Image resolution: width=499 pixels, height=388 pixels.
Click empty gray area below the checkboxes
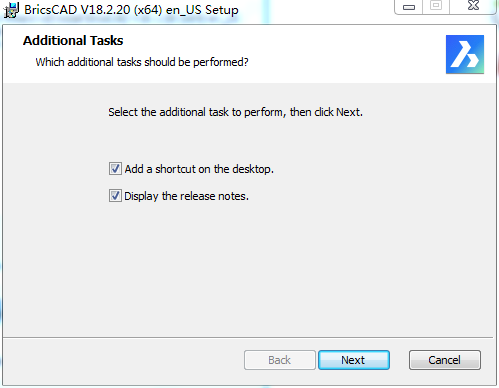tap(248, 267)
